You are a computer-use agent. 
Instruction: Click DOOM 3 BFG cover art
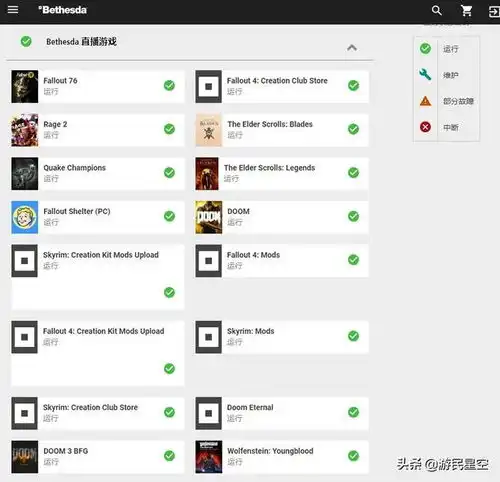coord(25,457)
